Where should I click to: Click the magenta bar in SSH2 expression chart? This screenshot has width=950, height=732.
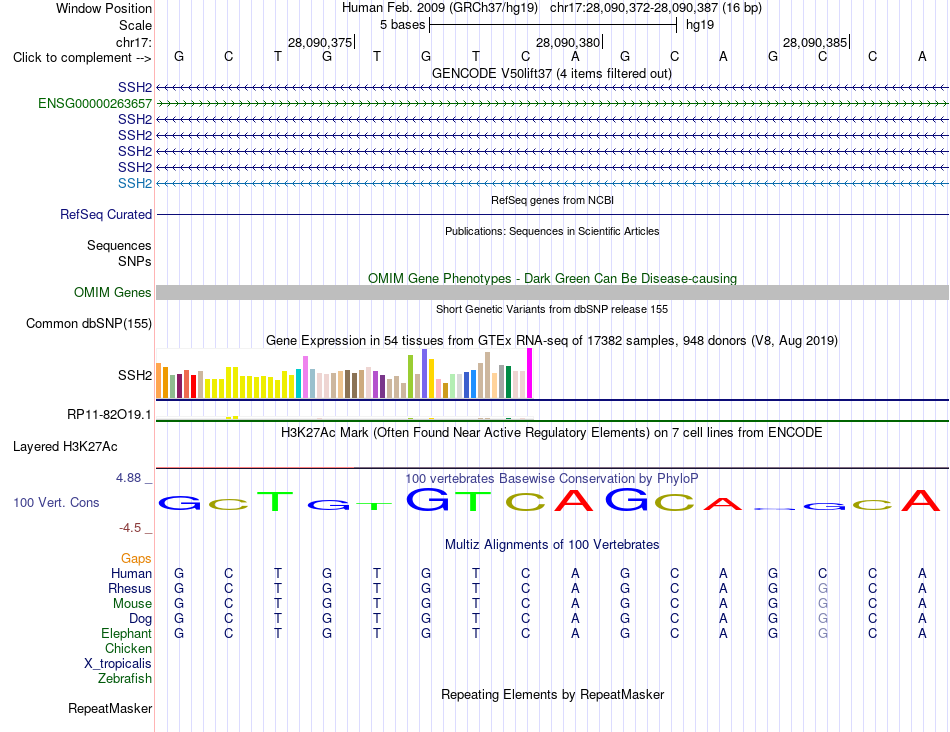point(530,373)
